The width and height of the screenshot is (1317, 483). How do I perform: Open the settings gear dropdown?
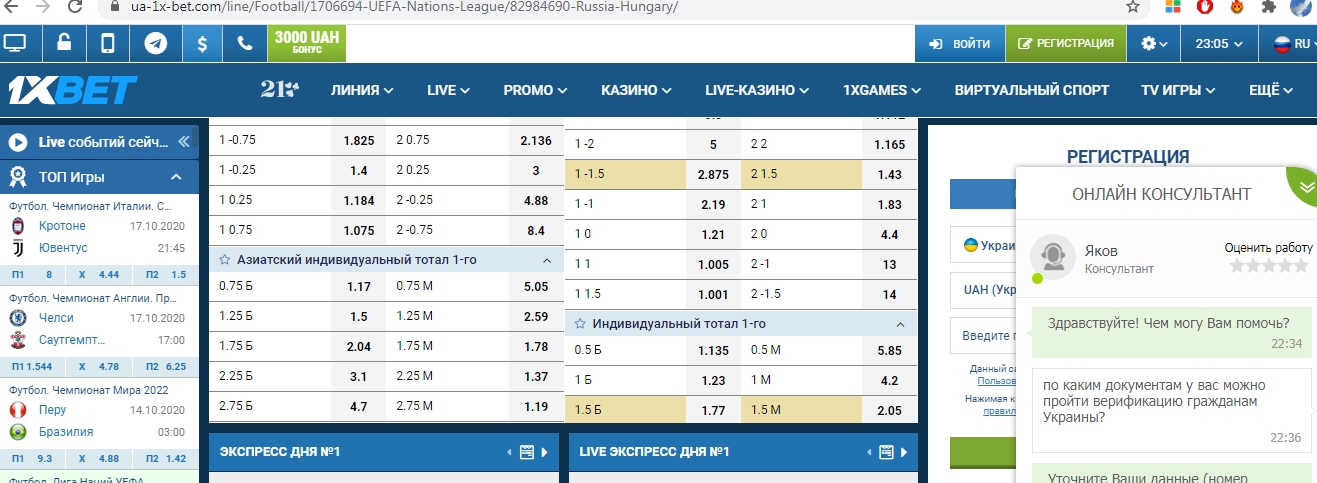pos(1154,44)
